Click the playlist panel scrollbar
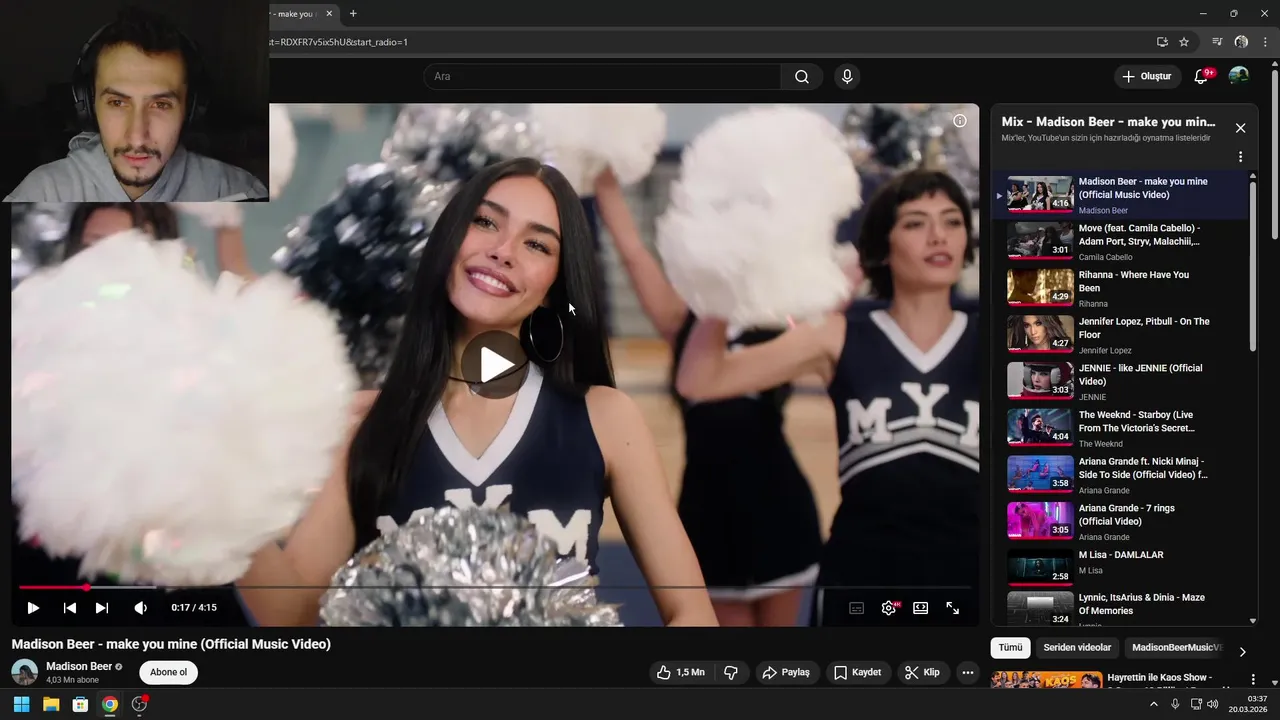 pyautogui.click(x=1253, y=265)
